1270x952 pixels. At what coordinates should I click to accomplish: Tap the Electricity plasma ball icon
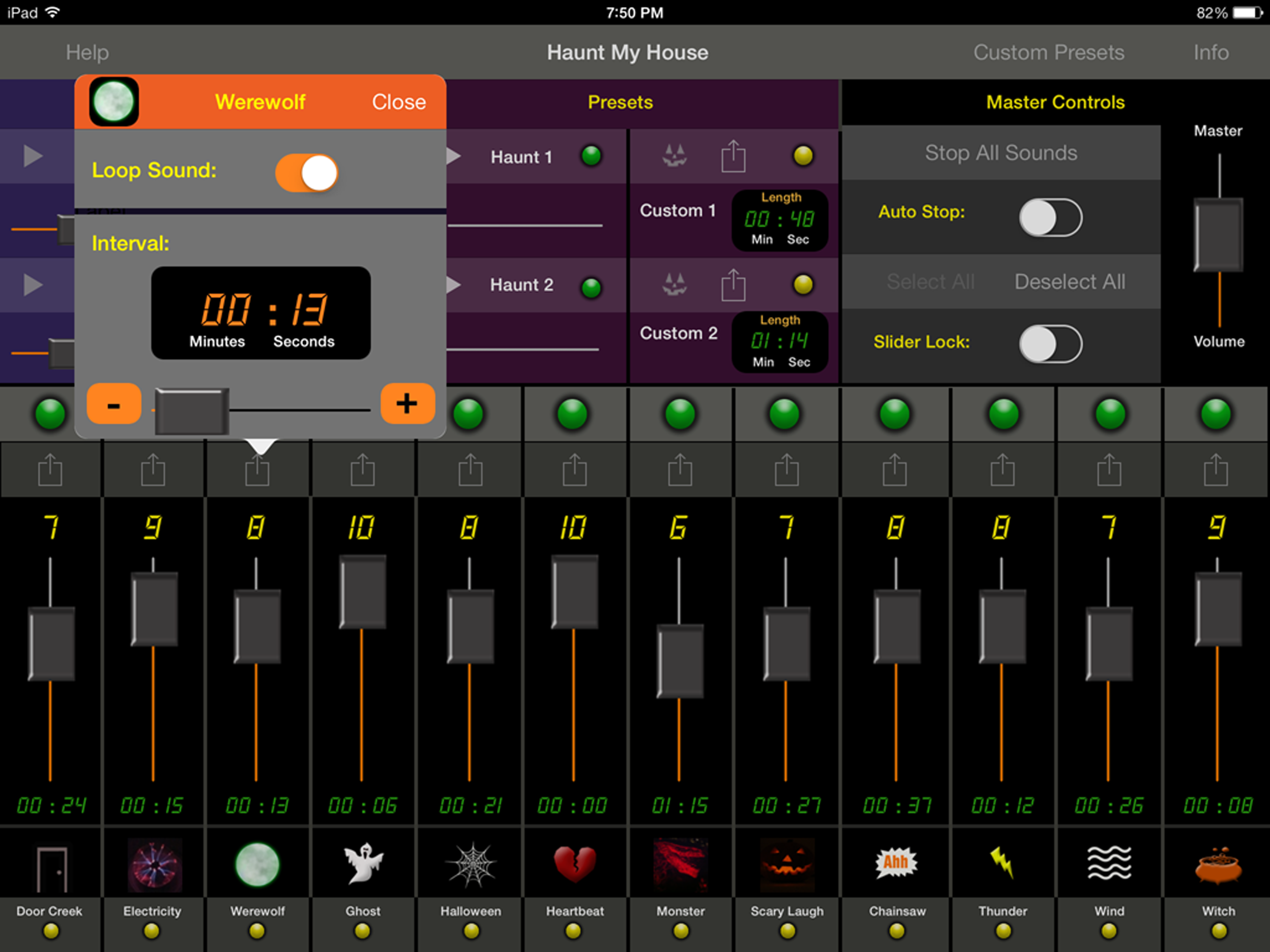(154, 865)
